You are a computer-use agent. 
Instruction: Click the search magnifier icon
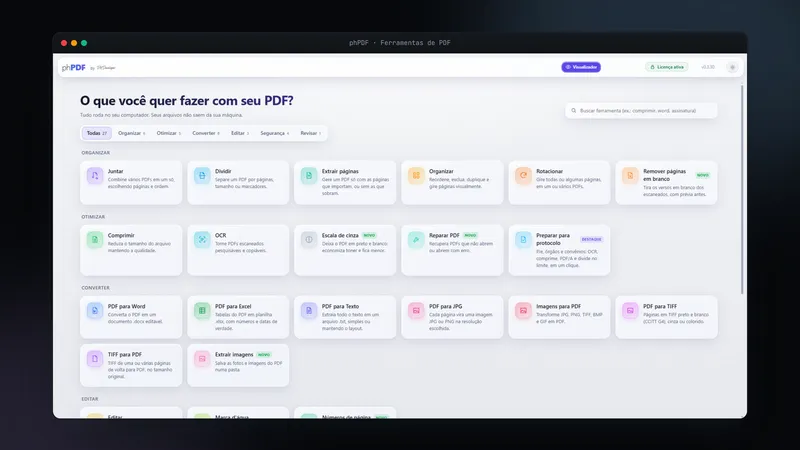[x=573, y=111]
